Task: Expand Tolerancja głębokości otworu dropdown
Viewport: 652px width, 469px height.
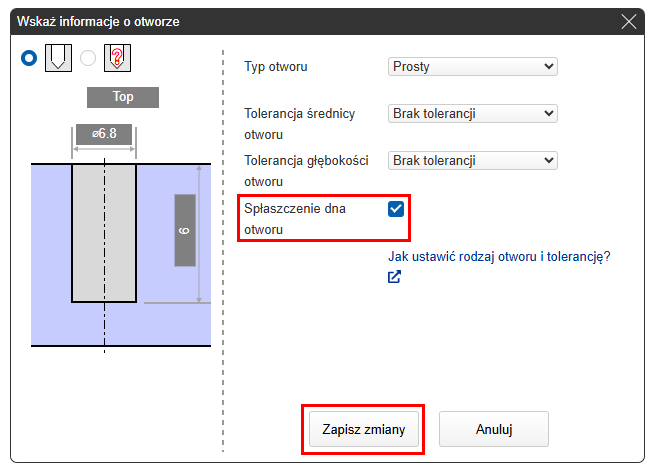Action: click(x=472, y=161)
